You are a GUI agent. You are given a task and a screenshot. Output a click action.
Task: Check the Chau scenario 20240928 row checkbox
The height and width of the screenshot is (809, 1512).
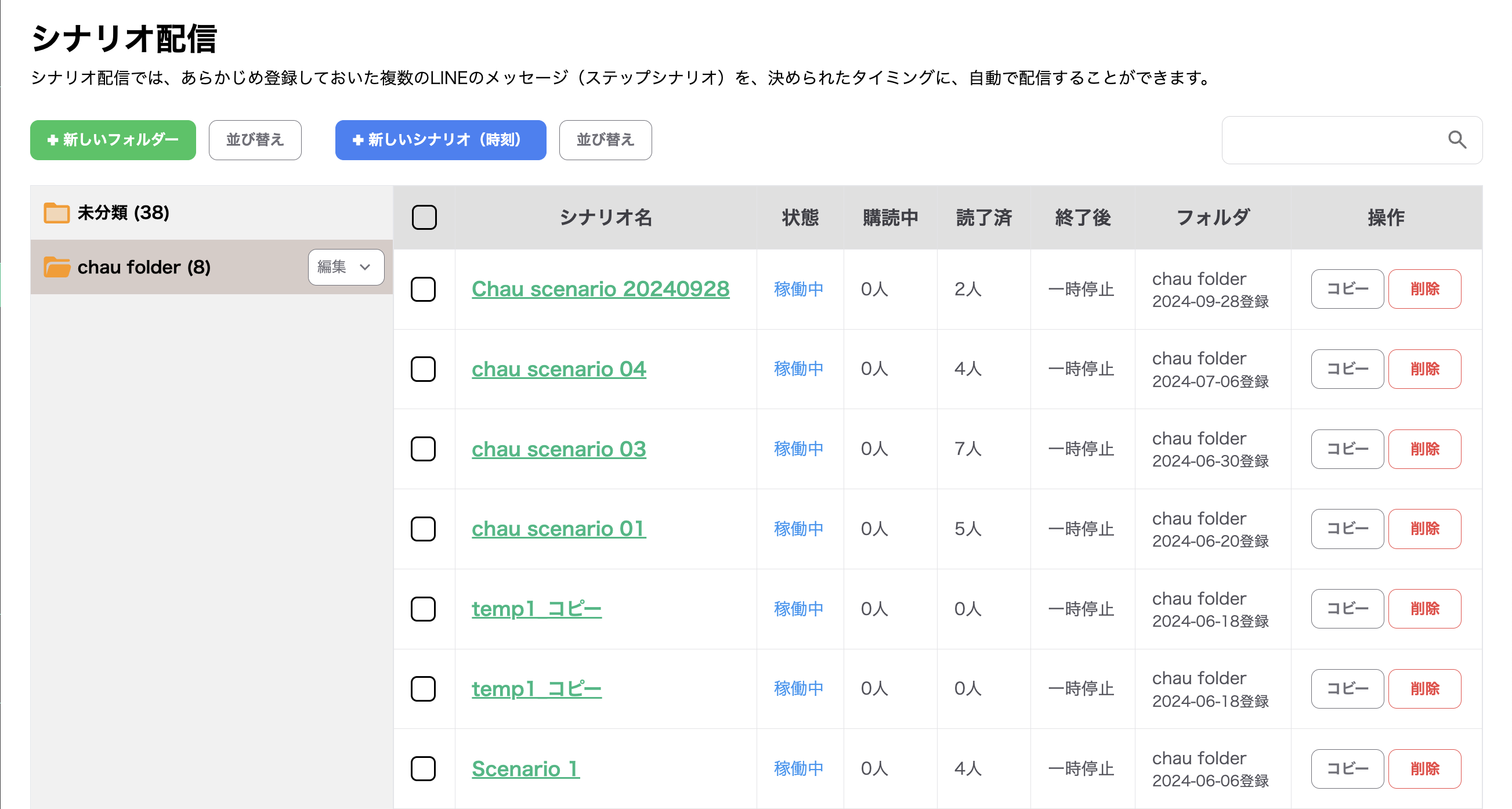coord(422,289)
